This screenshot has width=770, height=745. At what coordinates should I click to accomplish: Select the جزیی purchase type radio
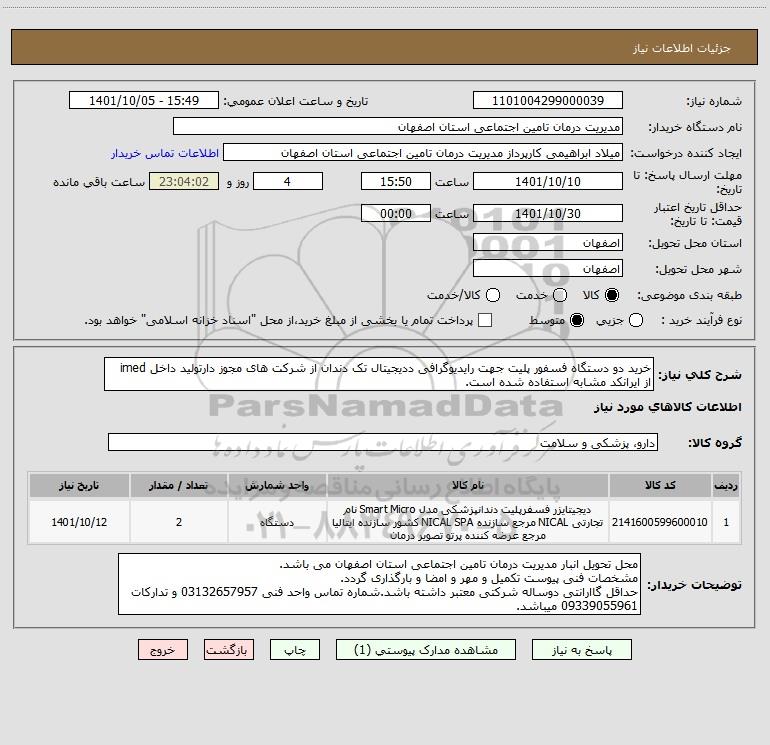click(636, 320)
